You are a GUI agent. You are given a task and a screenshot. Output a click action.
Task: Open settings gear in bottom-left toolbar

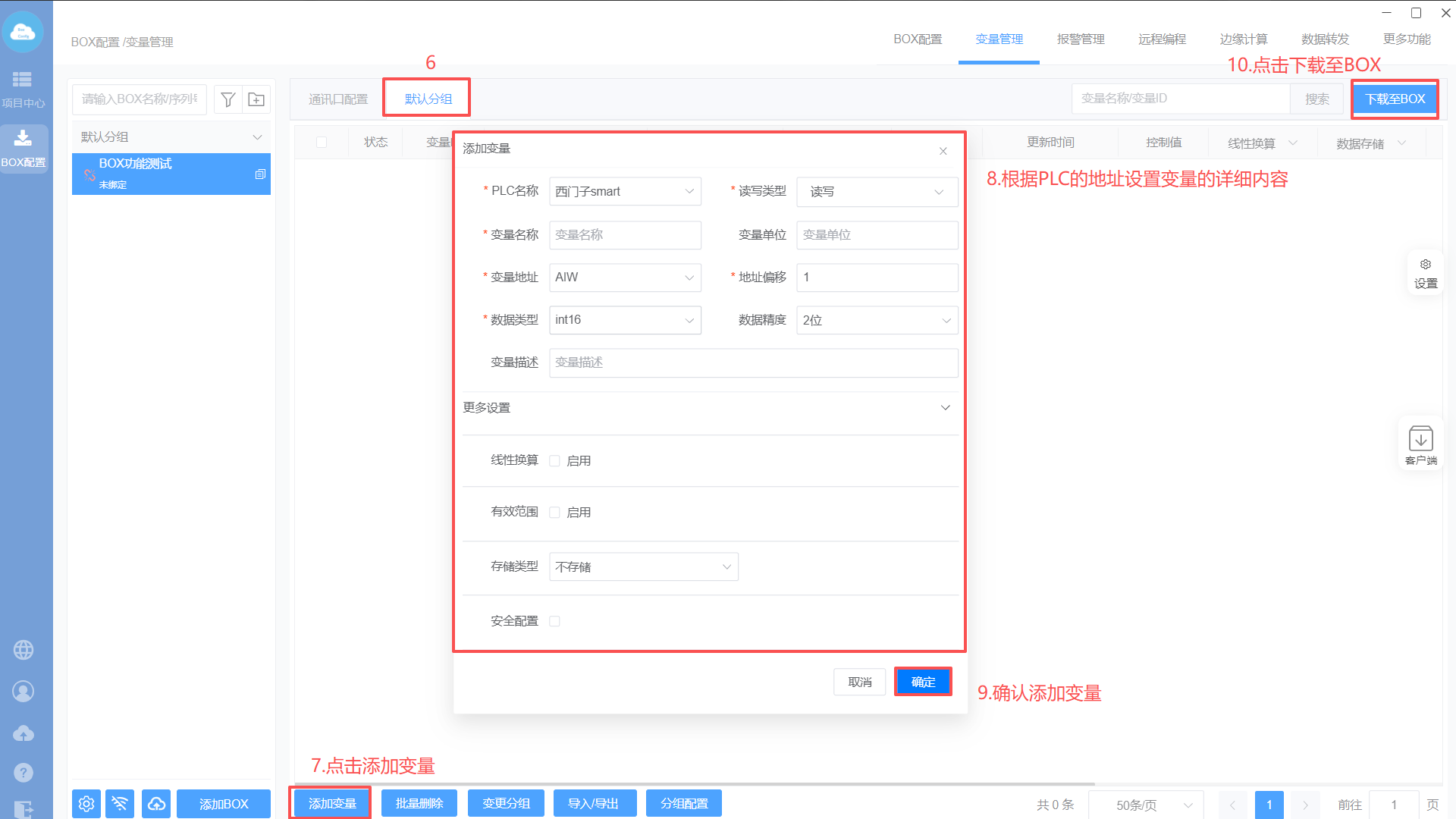point(86,804)
